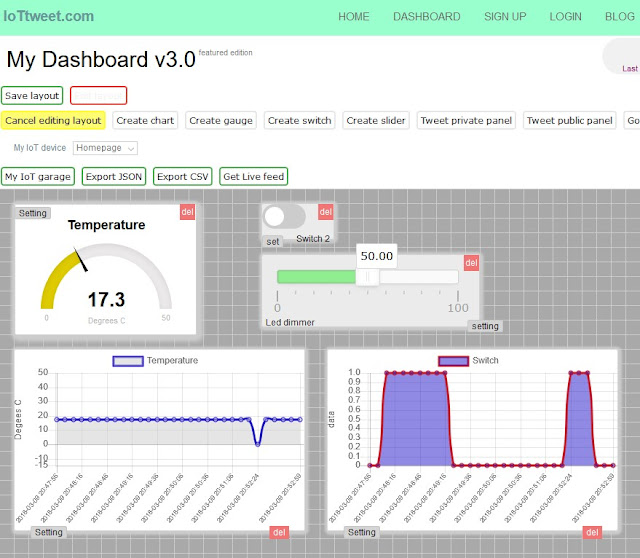This screenshot has height=558, width=640.
Task: Open Setting on Temperature chart
Action: (x=49, y=532)
